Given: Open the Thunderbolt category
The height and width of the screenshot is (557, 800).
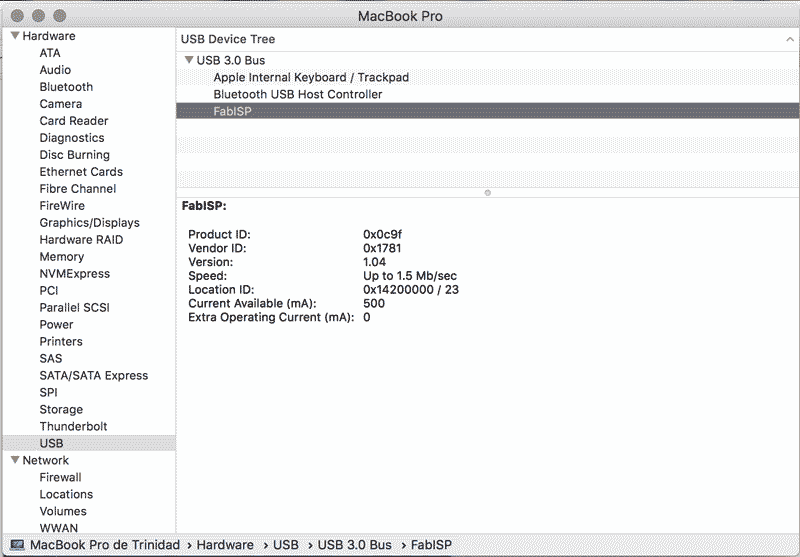Looking at the screenshot, I should pos(73,426).
